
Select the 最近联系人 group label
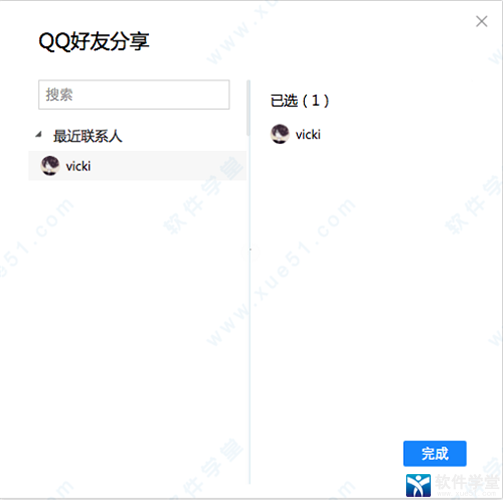88,136
